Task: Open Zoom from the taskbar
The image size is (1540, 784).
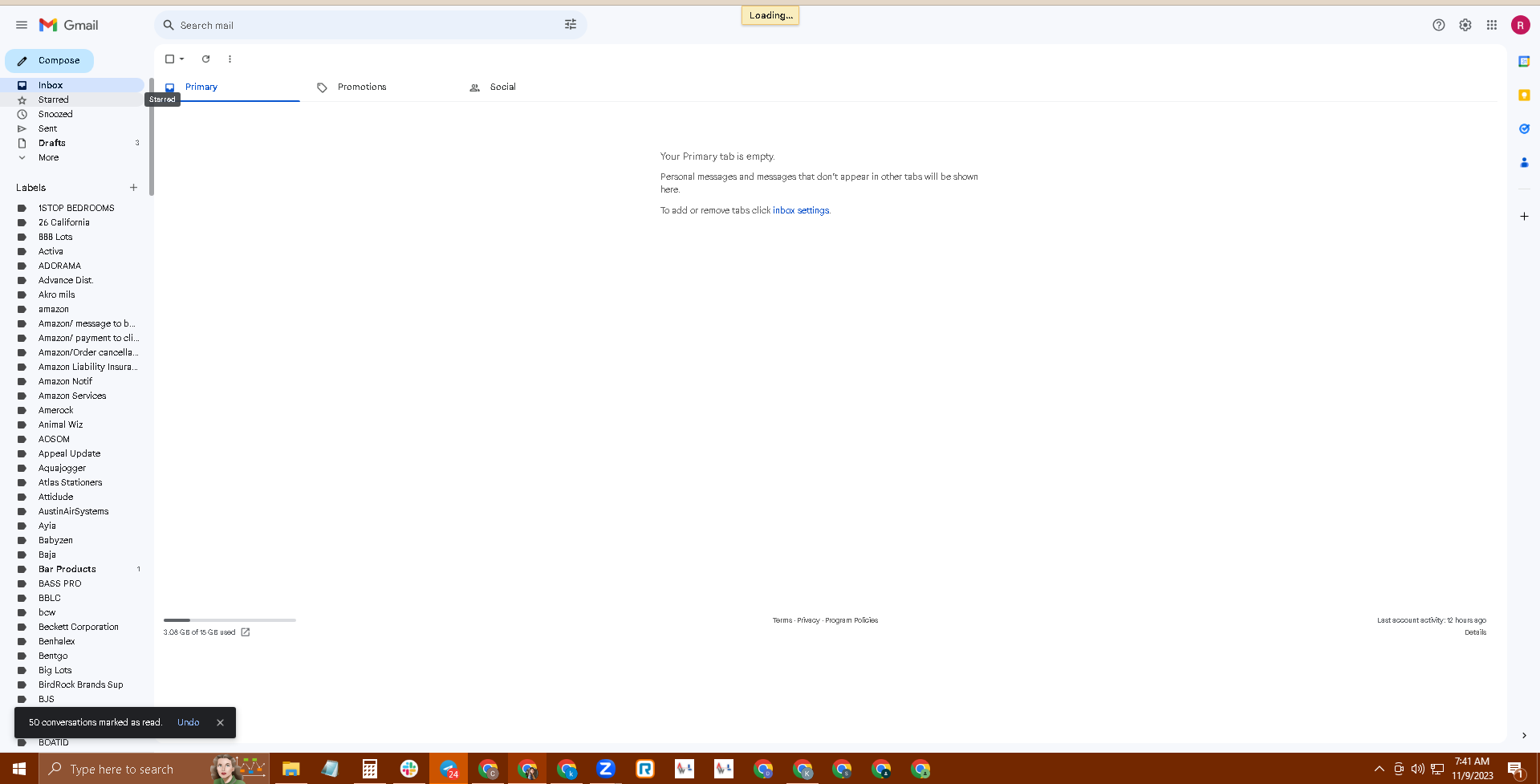Action: [606, 769]
